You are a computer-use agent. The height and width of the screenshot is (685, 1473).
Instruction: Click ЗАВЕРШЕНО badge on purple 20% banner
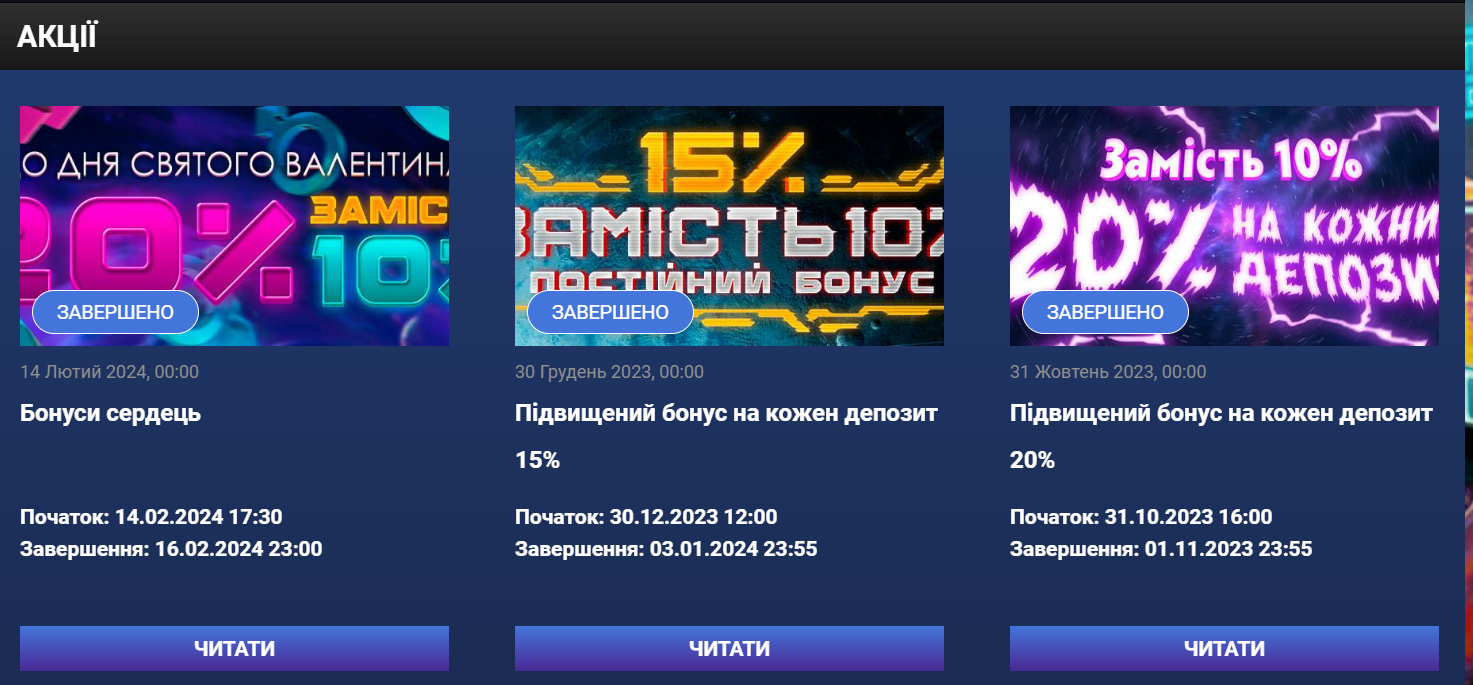(1105, 312)
